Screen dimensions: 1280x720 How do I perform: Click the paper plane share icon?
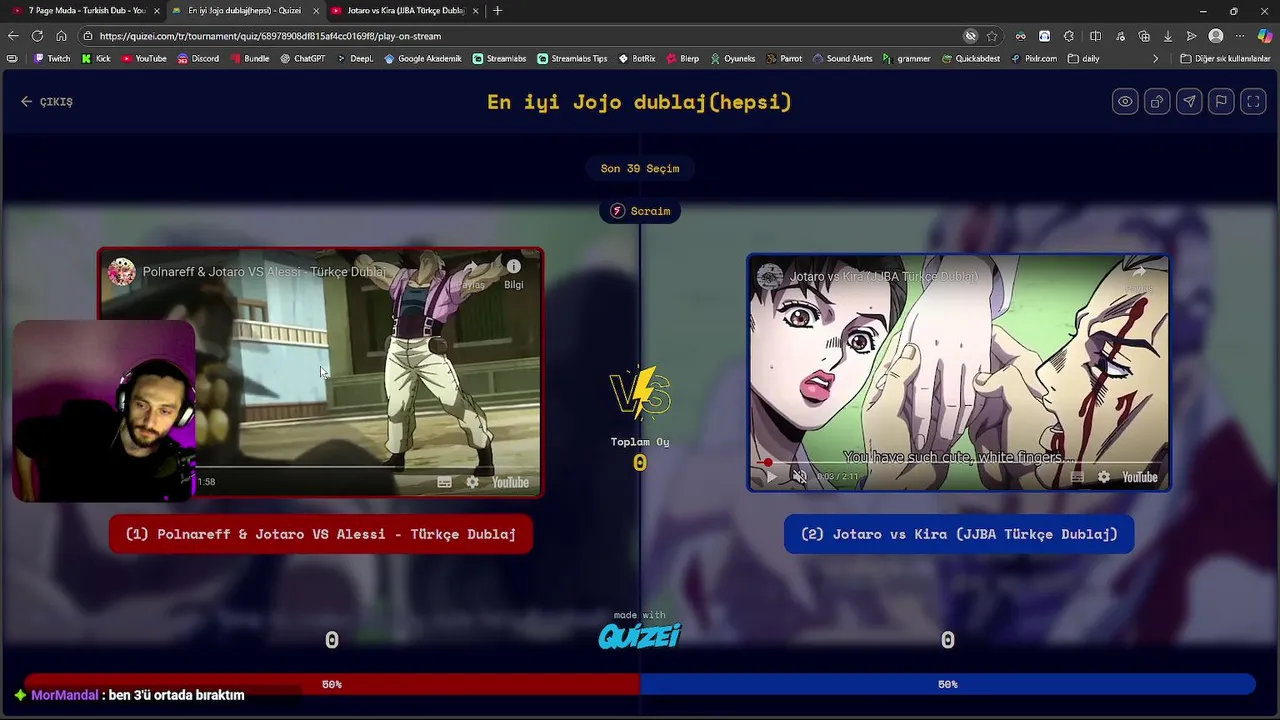tap(1189, 101)
